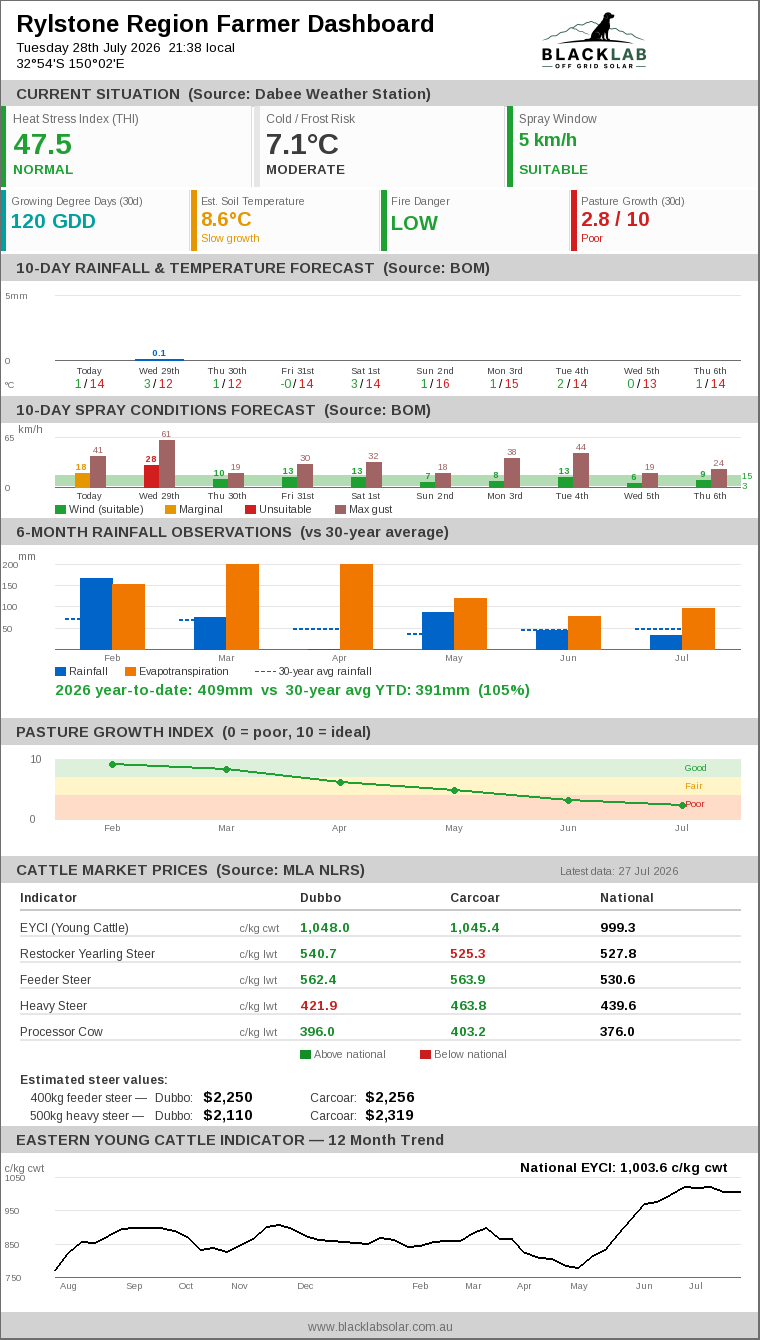Select the 120 GDD growing degree days value
The width and height of the screenshot is (760, 1340).
(x=53, y=222)
